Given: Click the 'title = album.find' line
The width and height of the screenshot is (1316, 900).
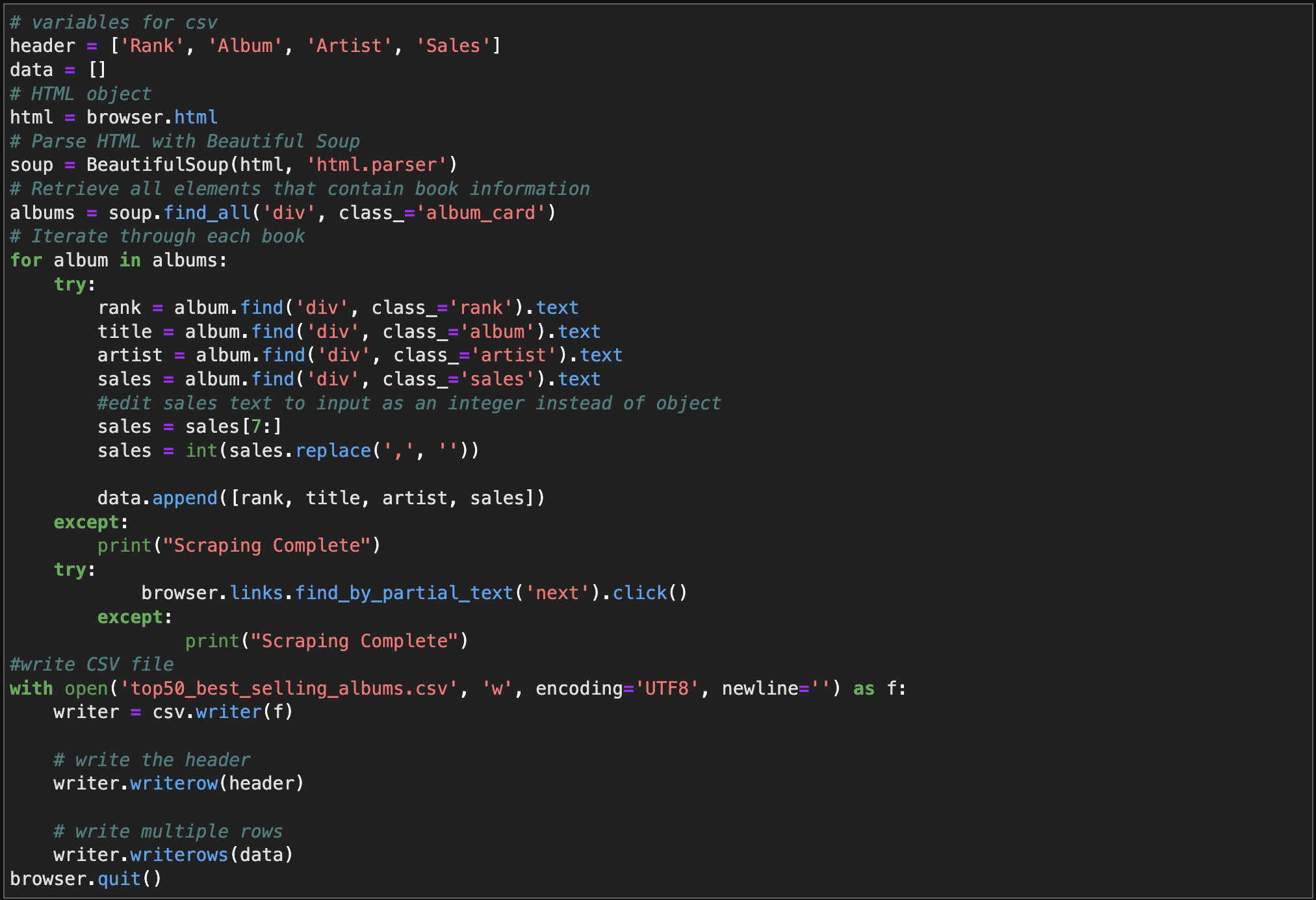Looking at the screenshot, I should pyautogui.click(x=349, y=332).
